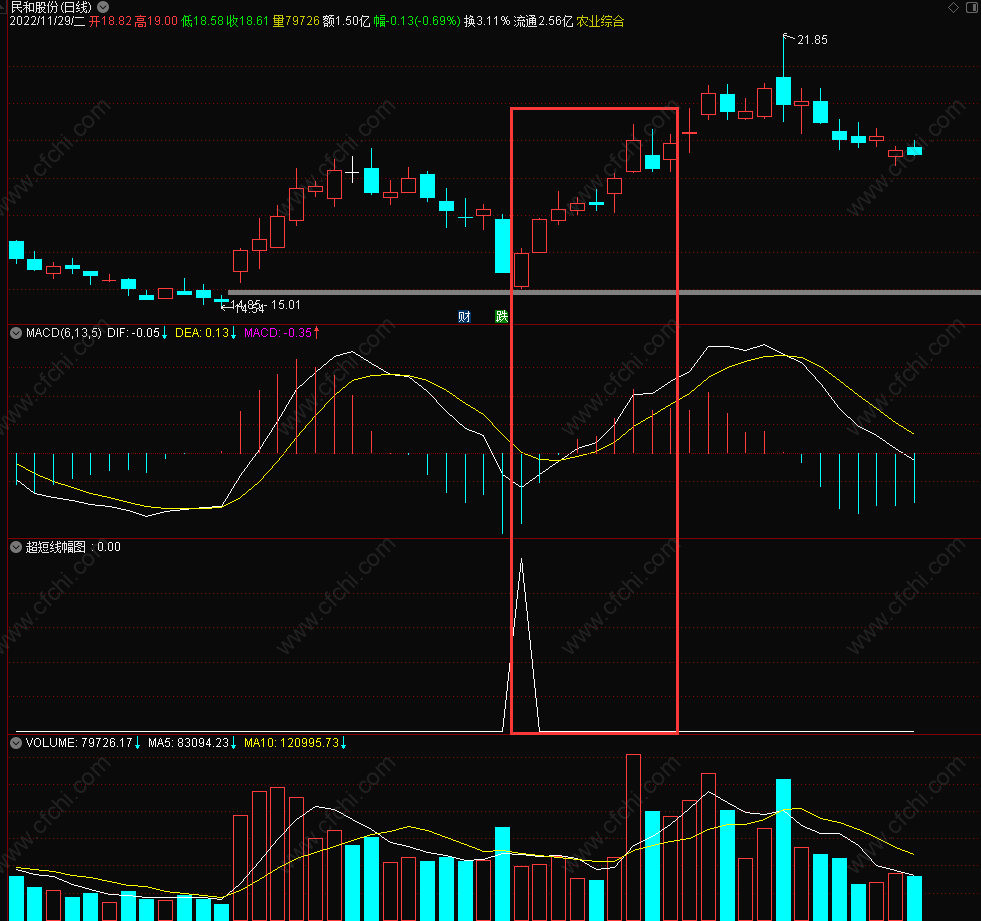Screen dimensions: 981x921
Task: Click the 农业综合 sector link
Action: click(x=600, y=21)
